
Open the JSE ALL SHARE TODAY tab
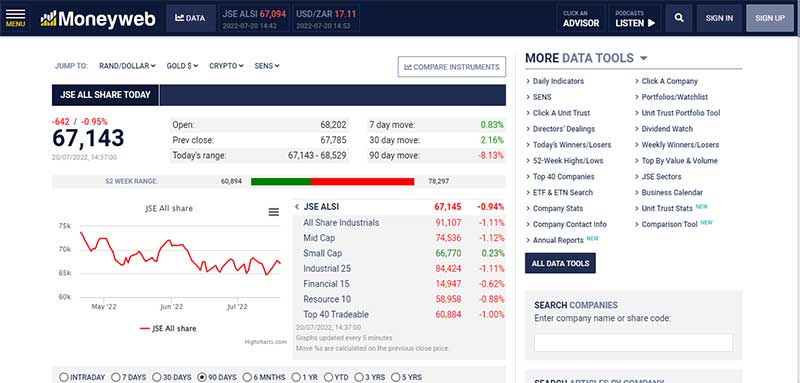pos(106,95)
